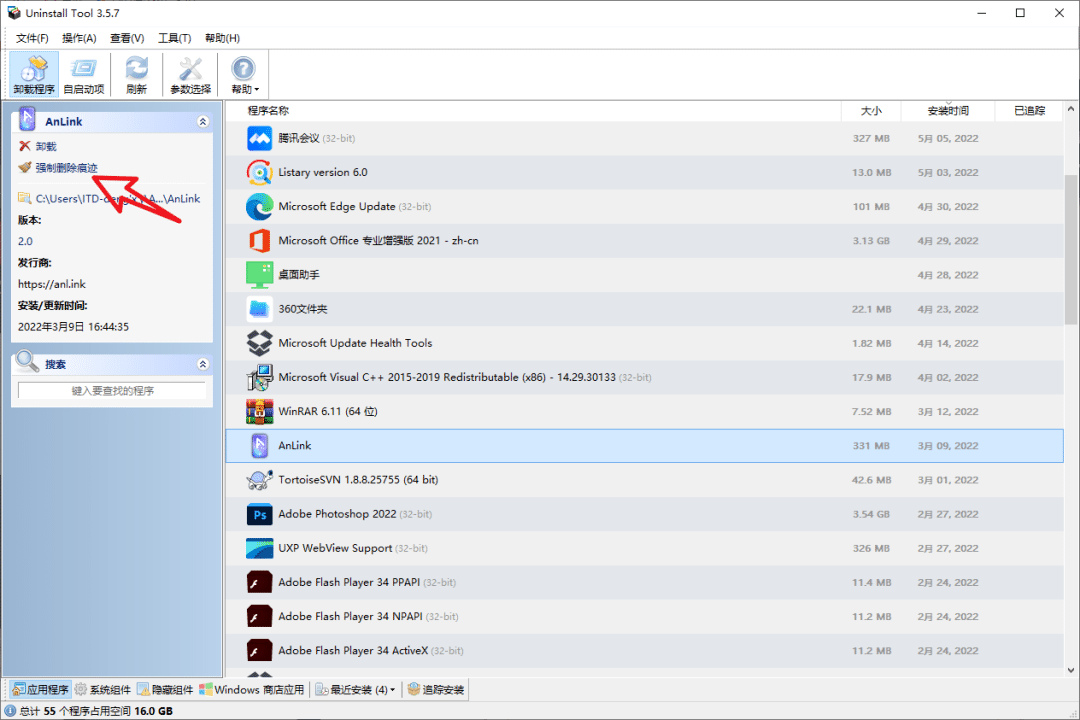1080x720 pixels.
Task: Select the WinRAR 6.11 icon
Action: pyautogui.click(x=259, y=411)
